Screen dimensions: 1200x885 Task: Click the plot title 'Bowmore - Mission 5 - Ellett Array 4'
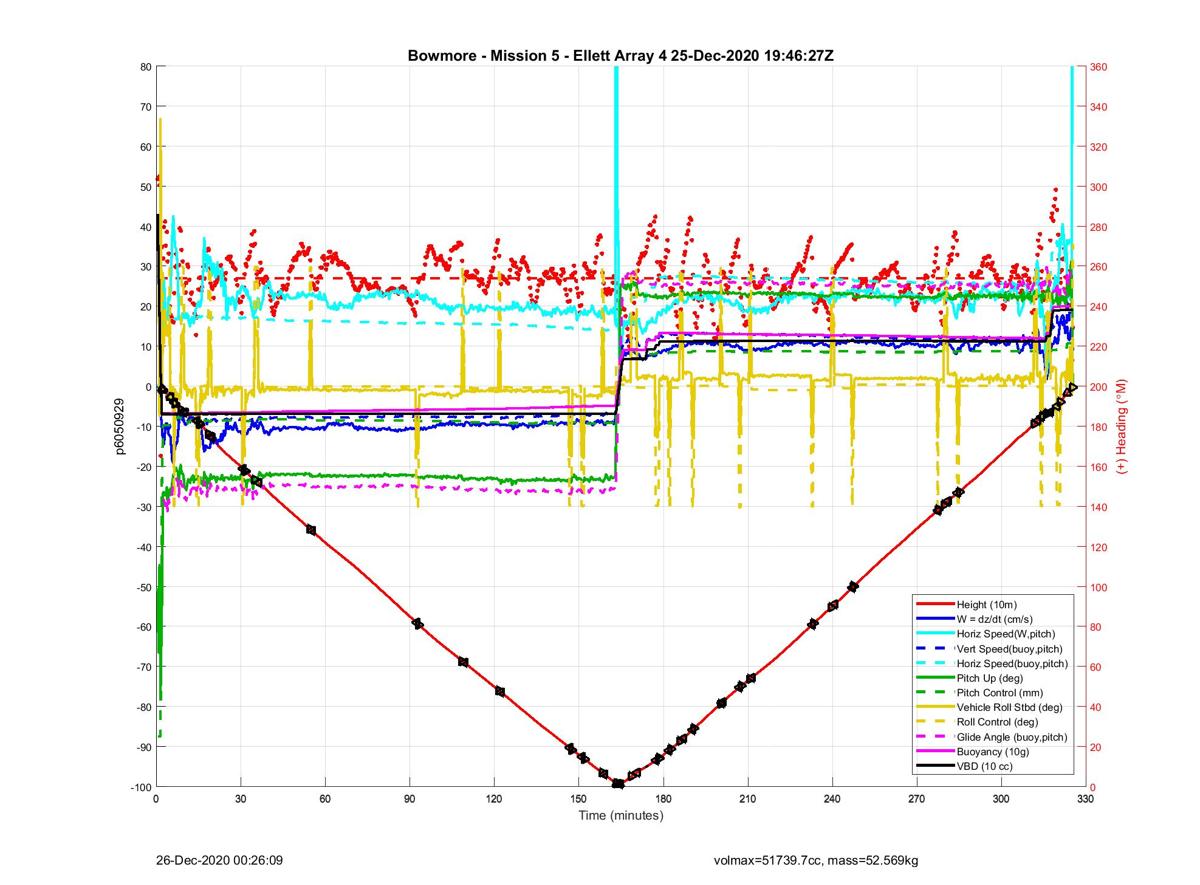tap(537, 56)
